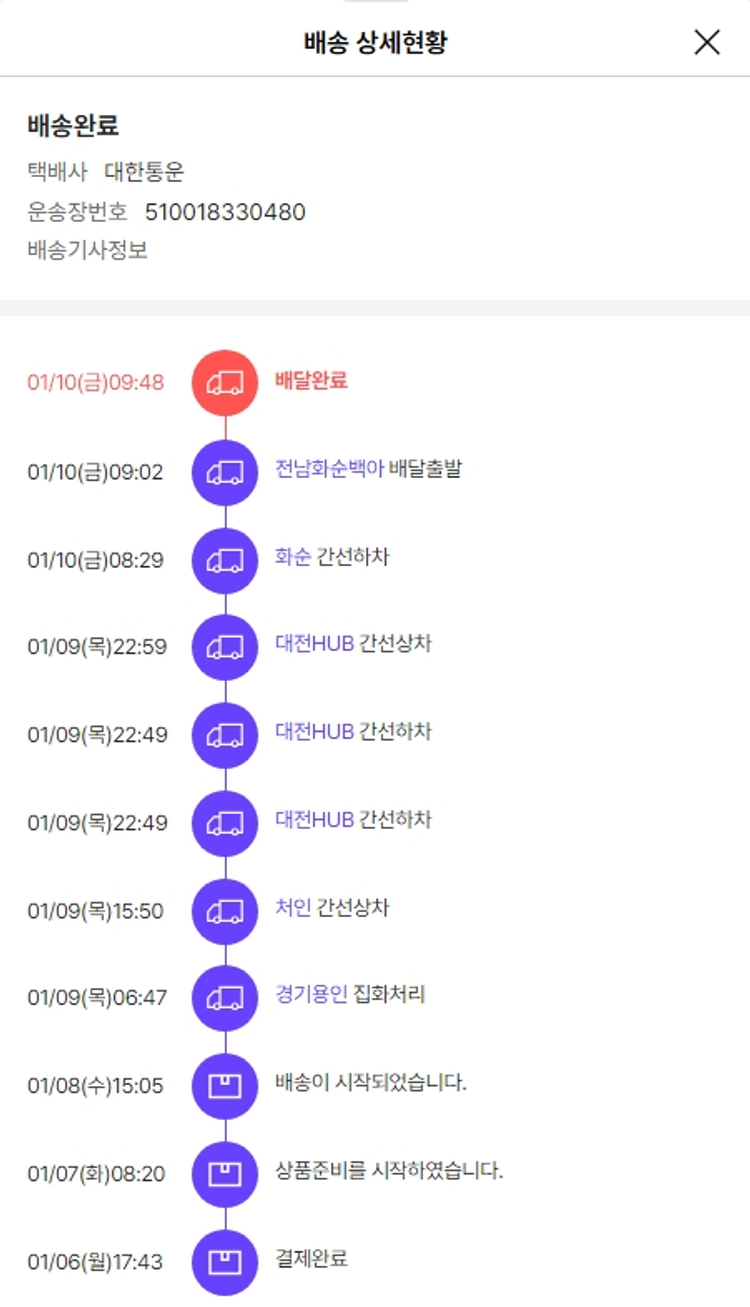
Task: Click the truck icon for 화순 간선하차
Action: (225, 560)
